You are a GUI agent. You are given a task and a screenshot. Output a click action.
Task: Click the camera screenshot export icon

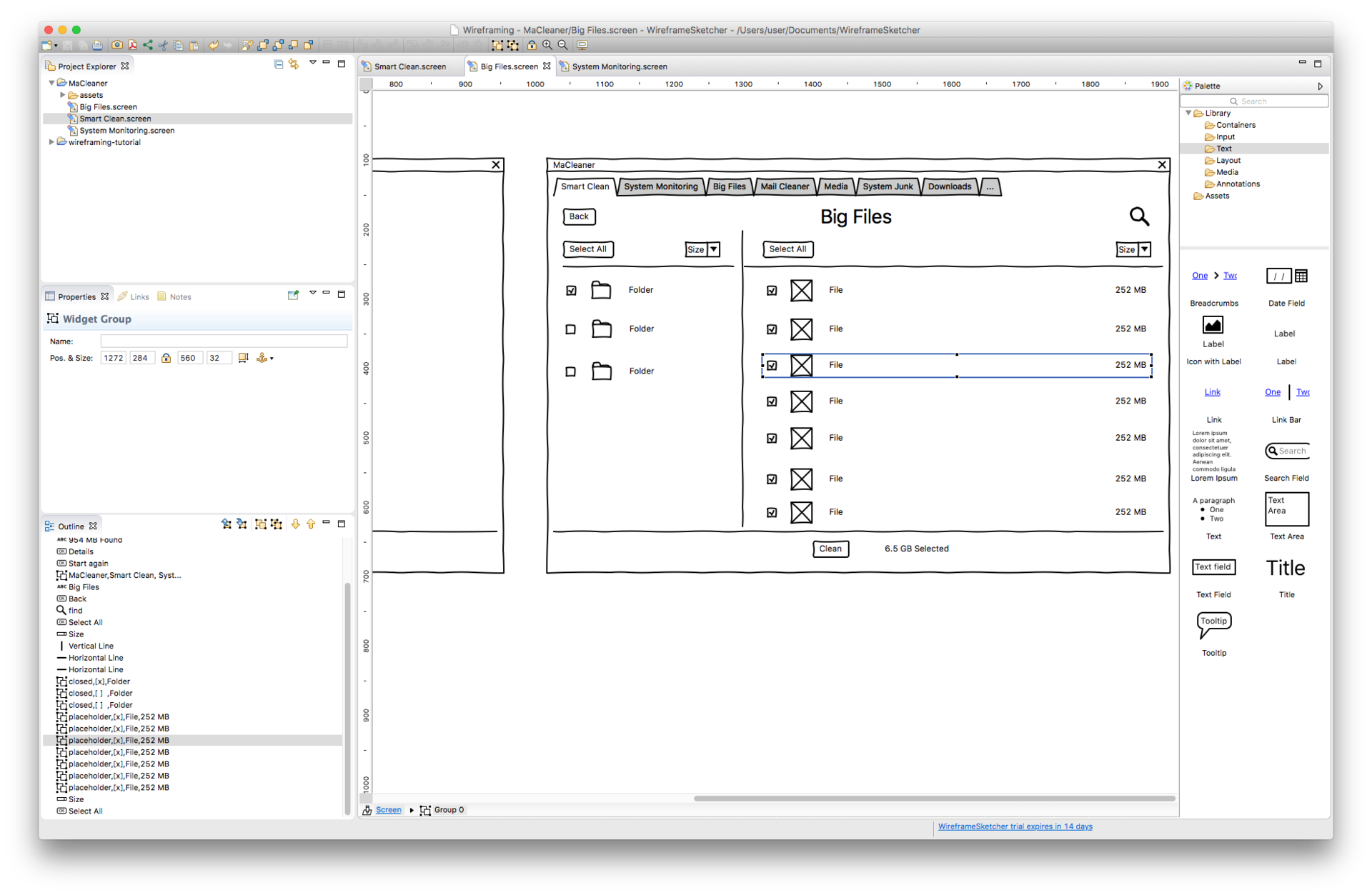116,45
